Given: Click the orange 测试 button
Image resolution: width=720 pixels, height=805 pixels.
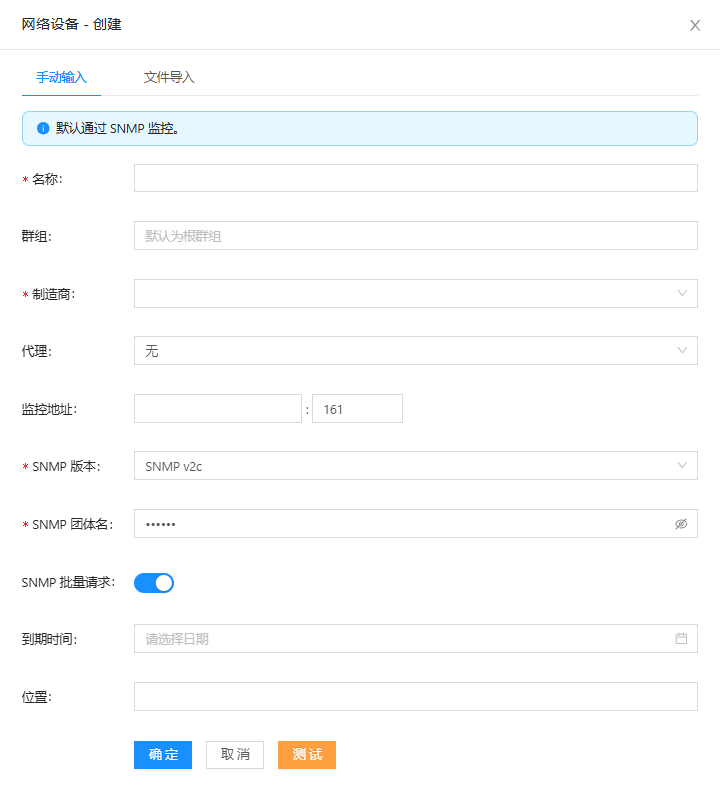Looking at the screenshot, I should (307, 754).
